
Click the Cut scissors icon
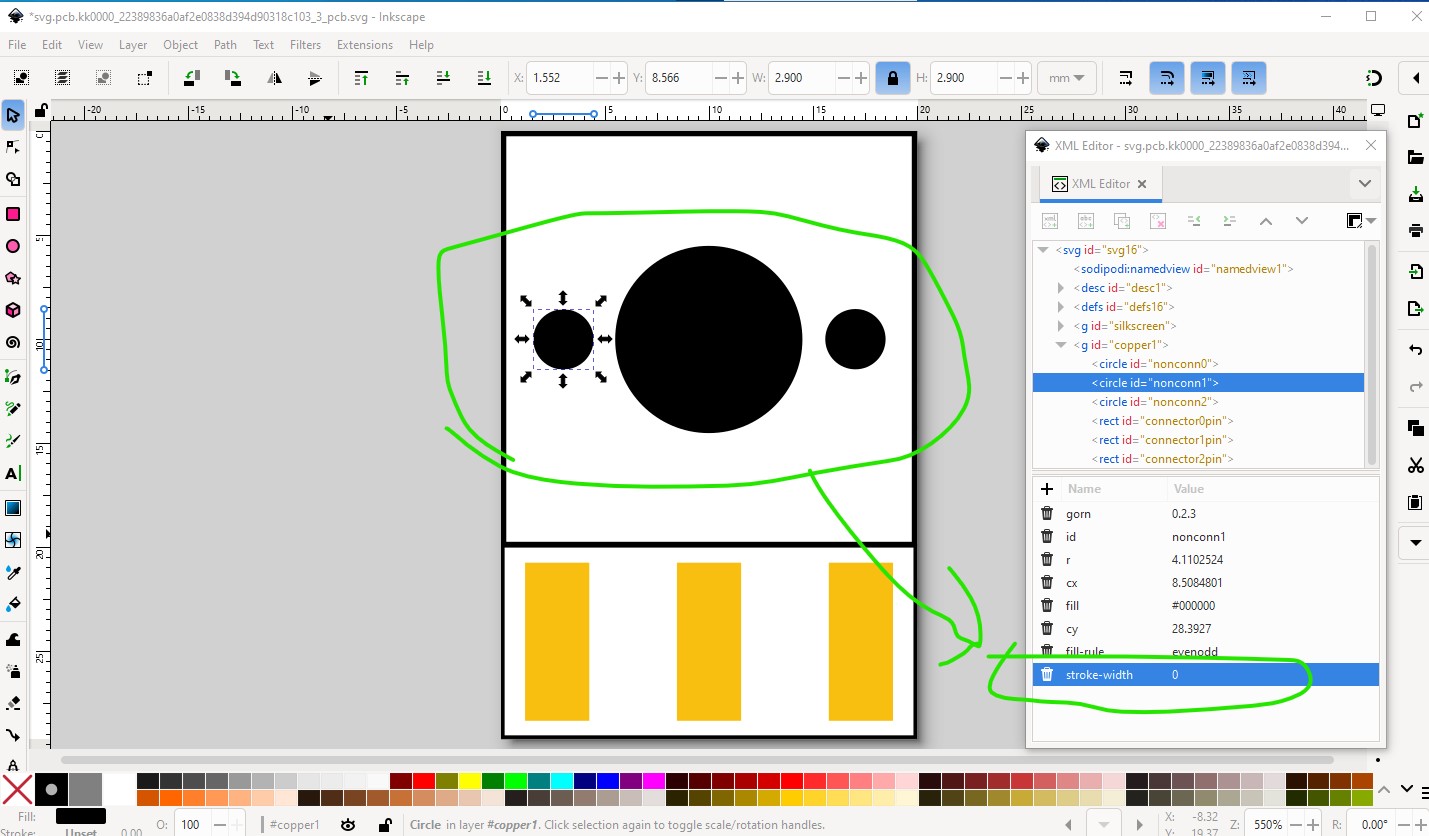click(x=1415, y=465)
